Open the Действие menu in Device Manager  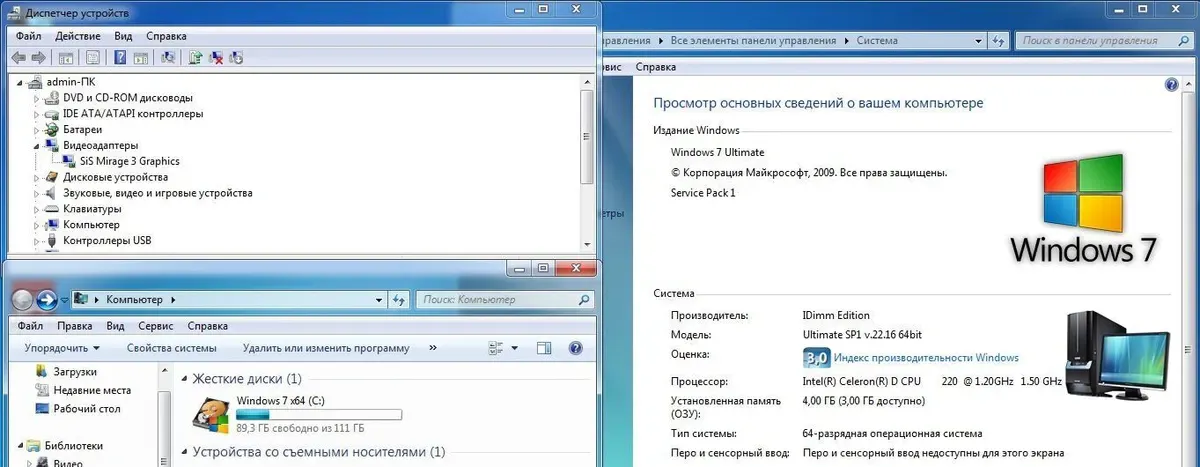(77, 36)
